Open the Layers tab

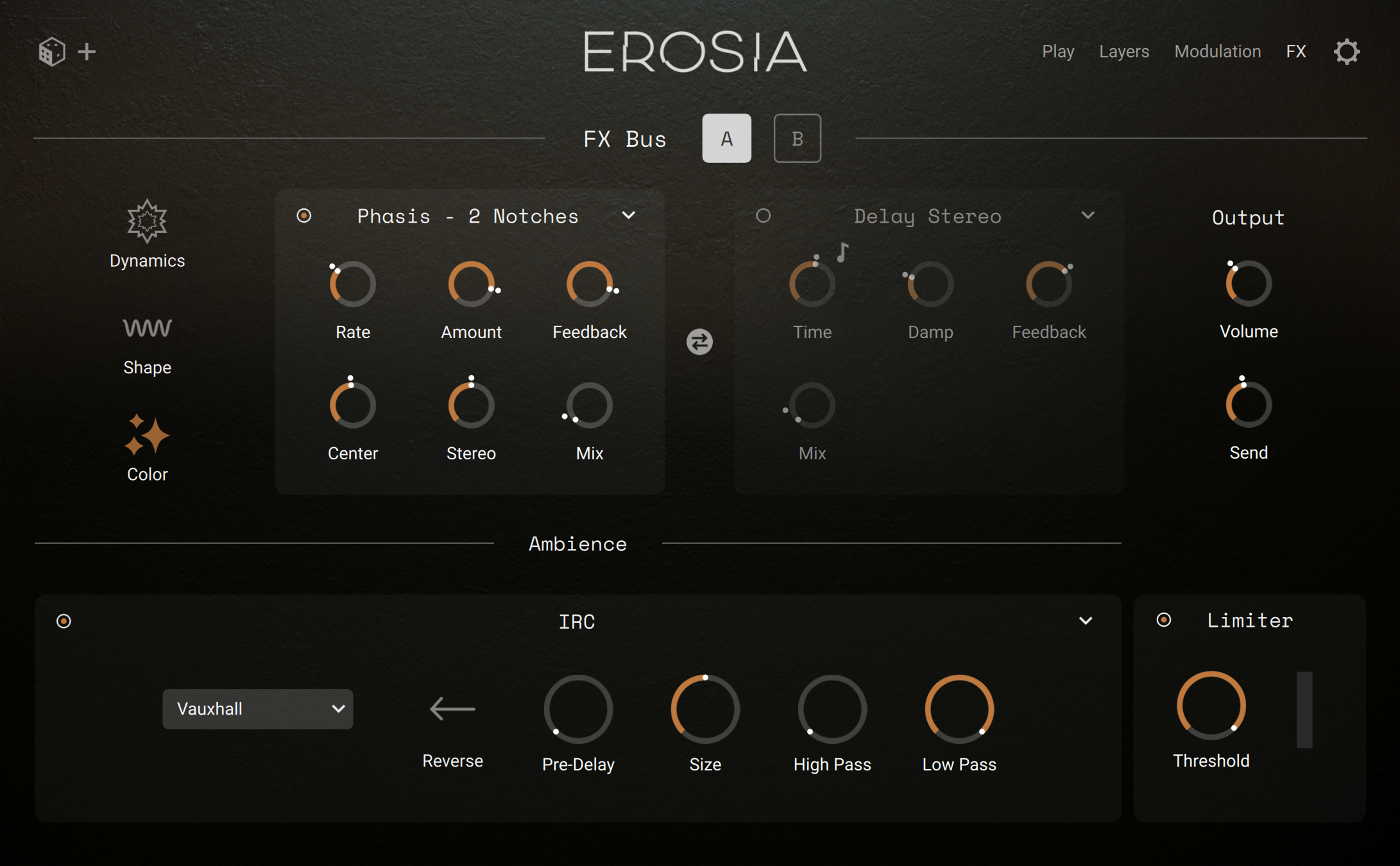tap(1123, 51)
